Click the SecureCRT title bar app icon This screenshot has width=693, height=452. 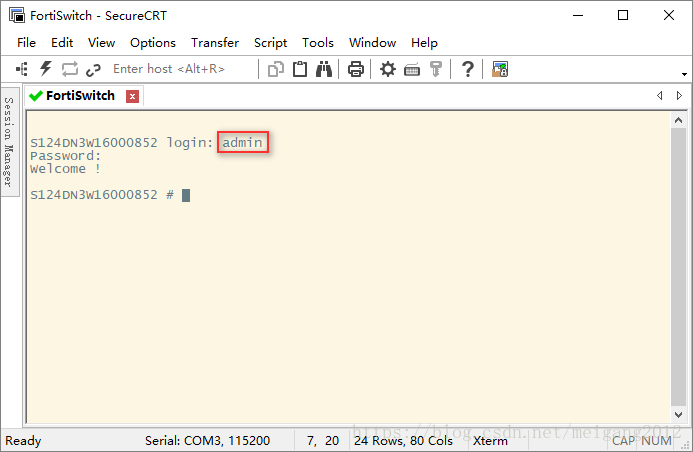17,15
